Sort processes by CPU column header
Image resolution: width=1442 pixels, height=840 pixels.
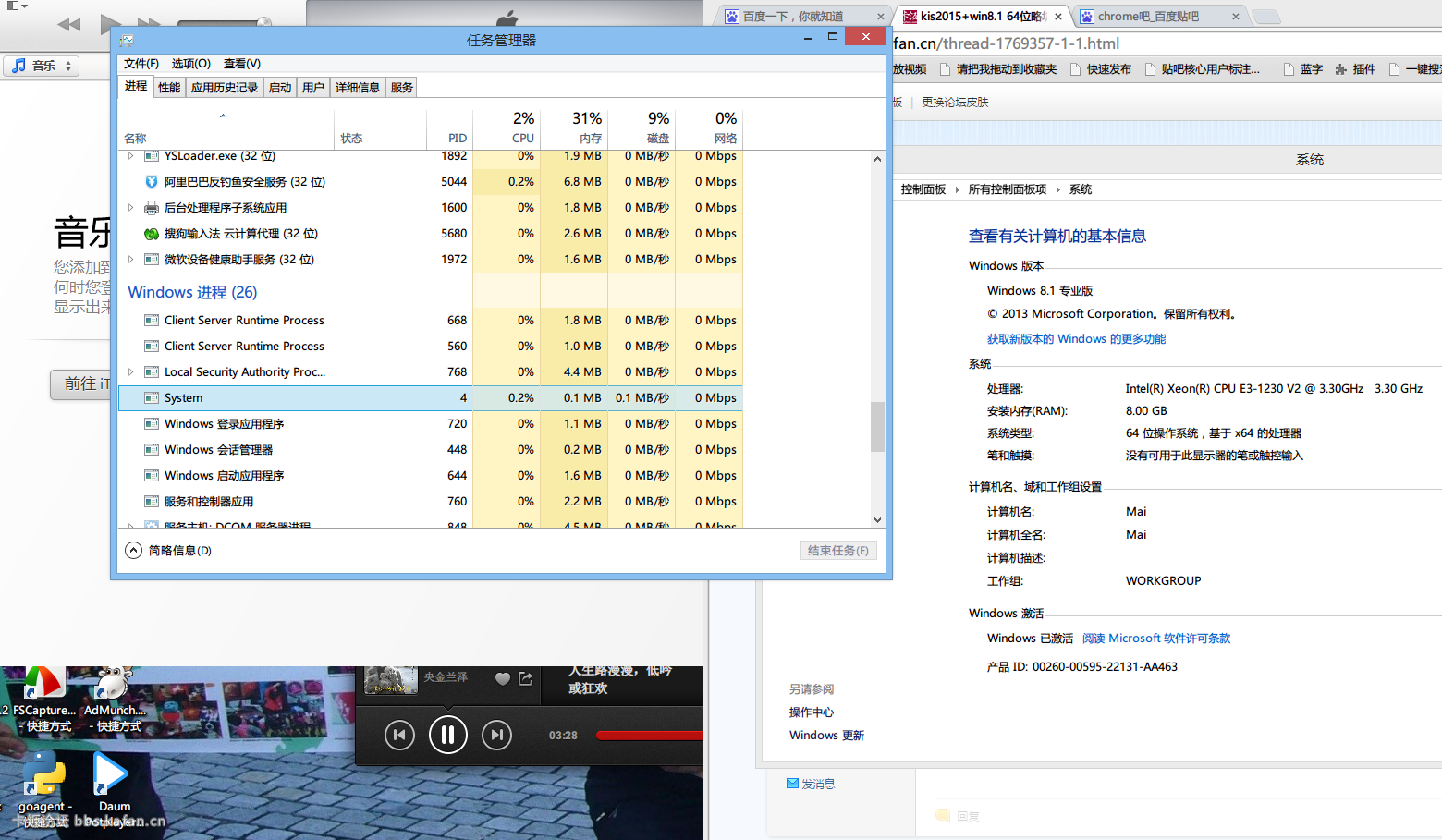pyautogui.click(x=507, y=128)
